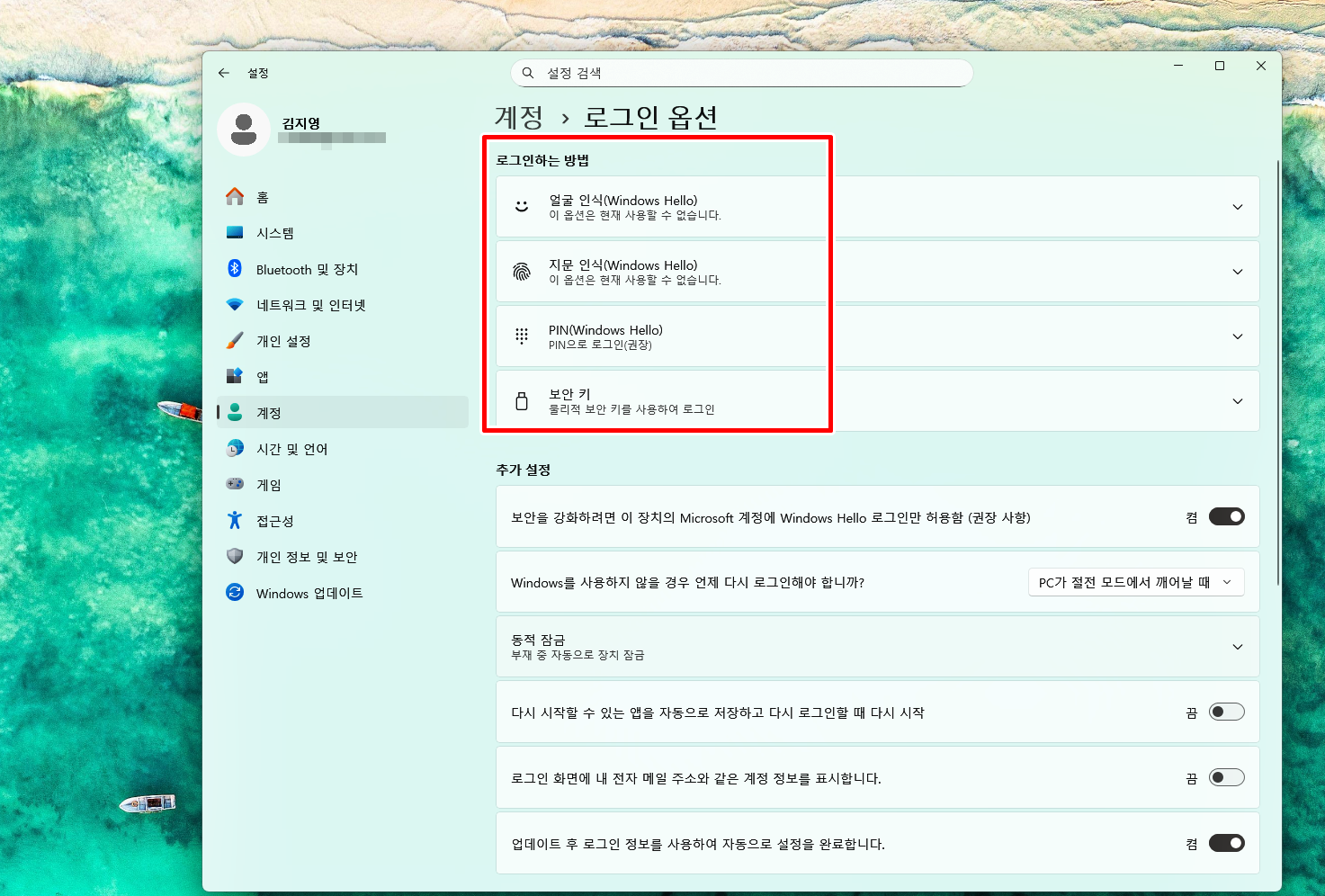This screenshot has width=1325, height=896.
Task: Select 시간 및 언어 category
Action: pyautogui.click(x=343, y=448)
